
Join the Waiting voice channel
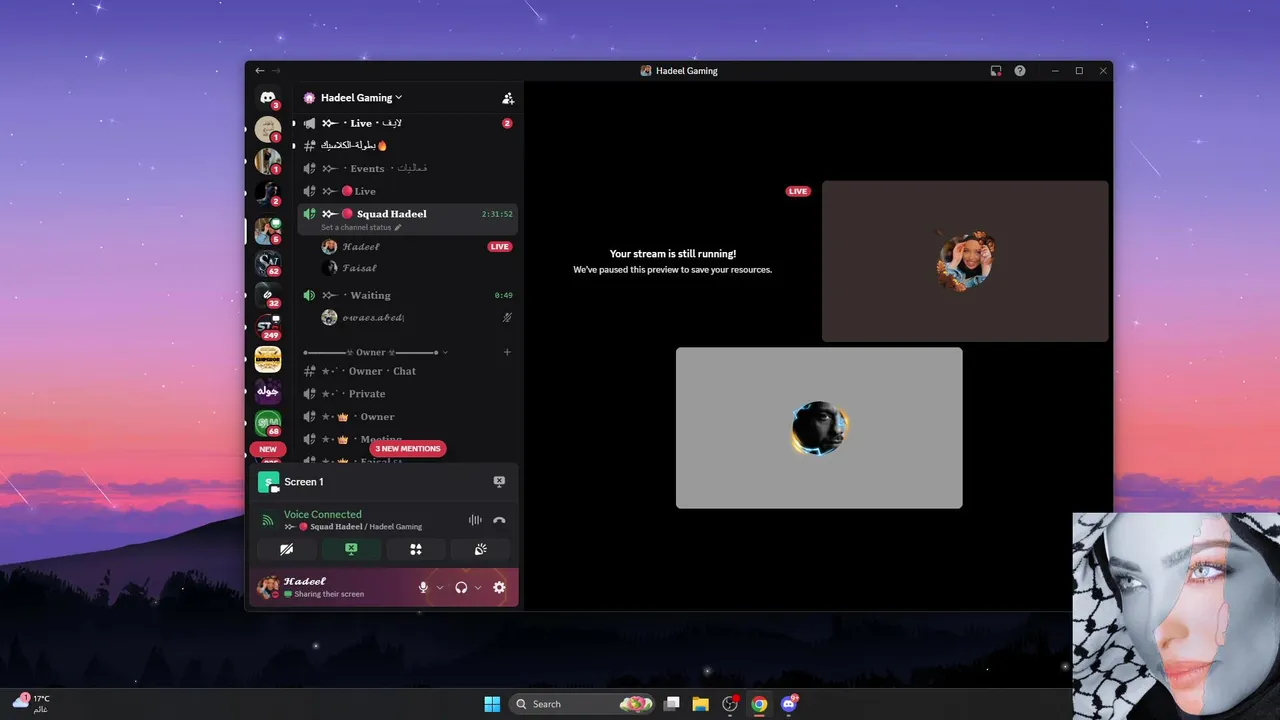pos(408,295)
